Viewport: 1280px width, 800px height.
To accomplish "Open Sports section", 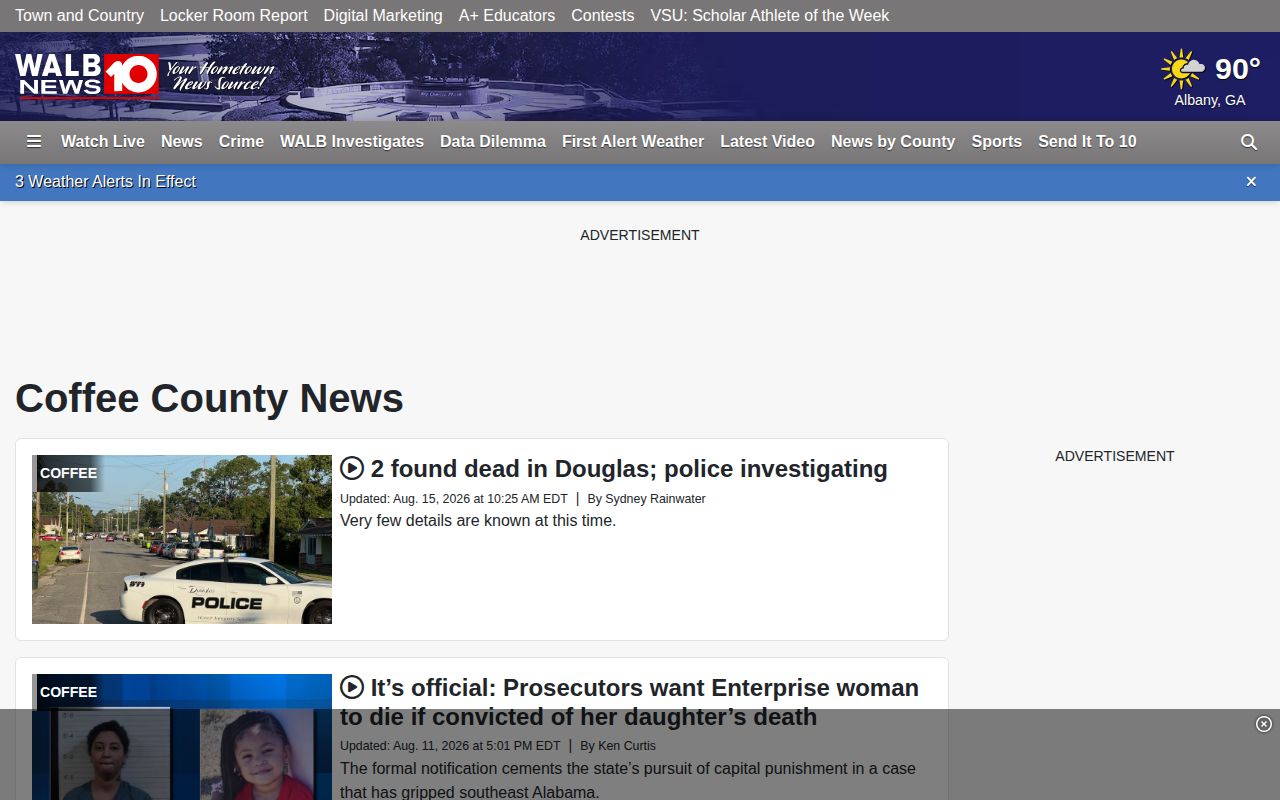I will tap(996, 141).
